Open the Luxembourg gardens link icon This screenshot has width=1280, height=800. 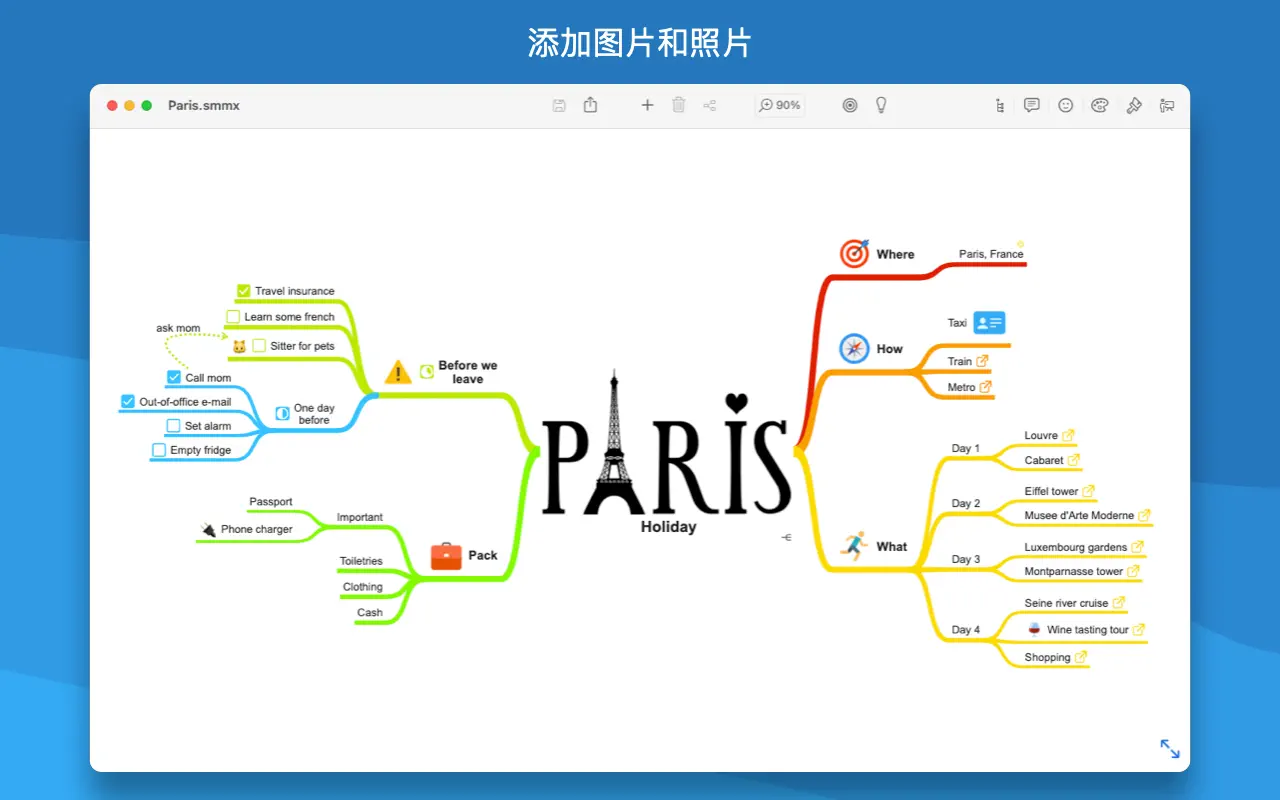click(1137, 547)
